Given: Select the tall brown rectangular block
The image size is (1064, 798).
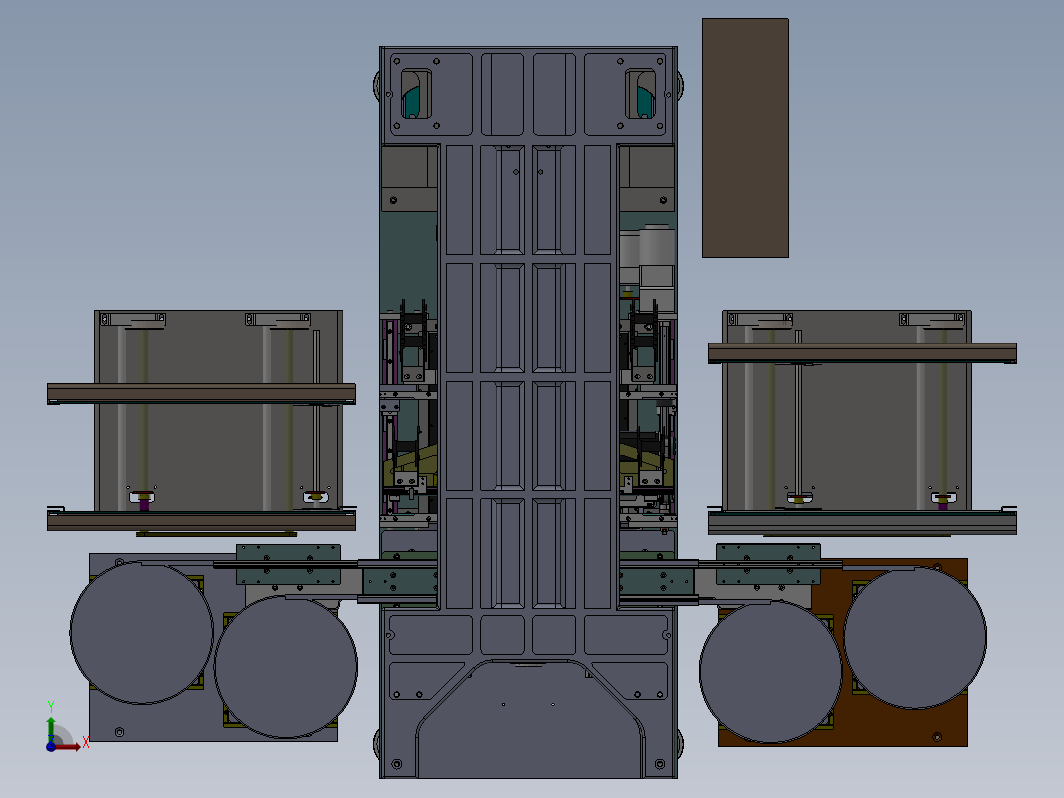Looking at the screenshot, I should tap(745, 138).
